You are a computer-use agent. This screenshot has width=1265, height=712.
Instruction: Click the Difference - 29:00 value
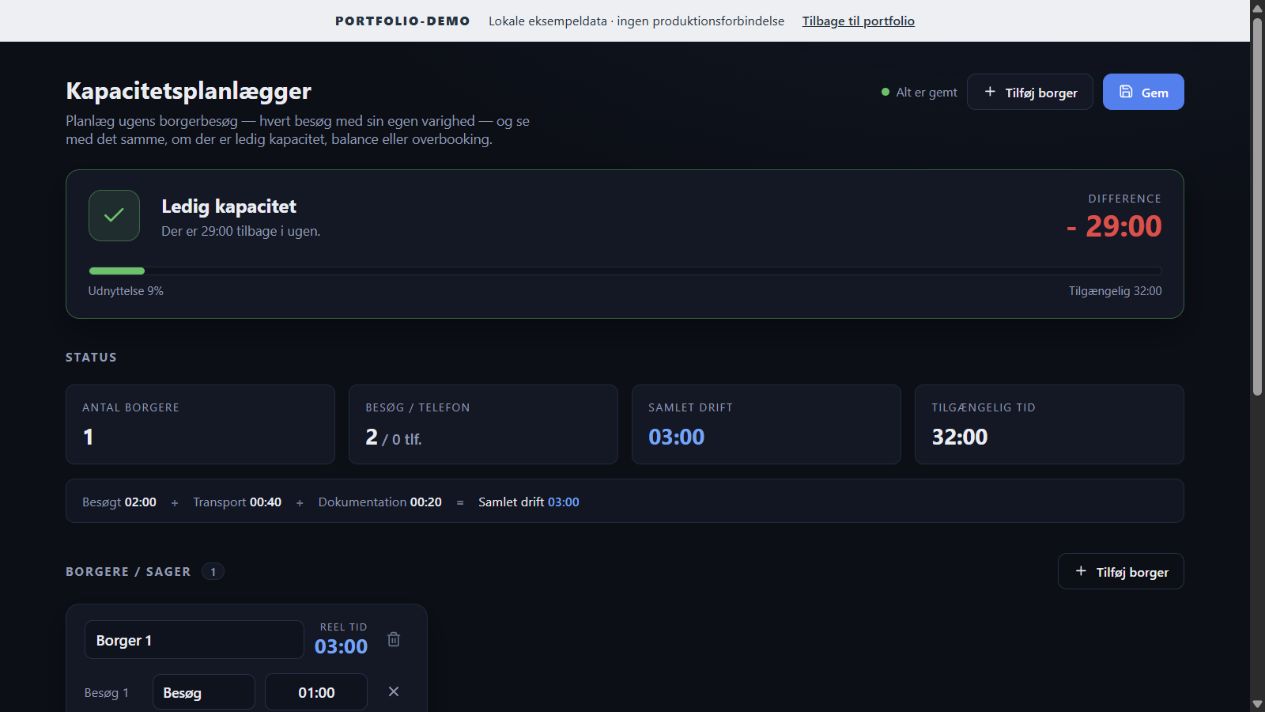click(1114, 226)
